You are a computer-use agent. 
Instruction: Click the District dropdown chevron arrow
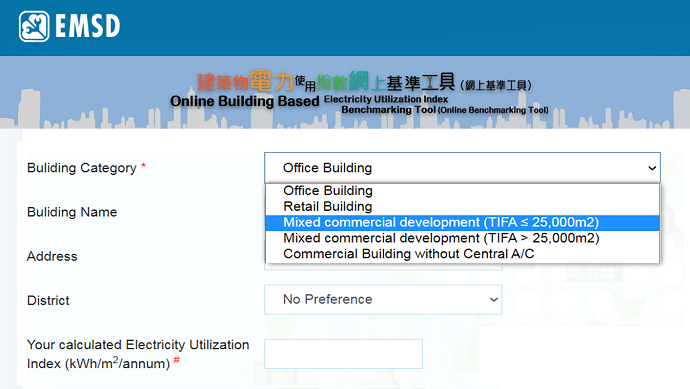pos(494,300)
